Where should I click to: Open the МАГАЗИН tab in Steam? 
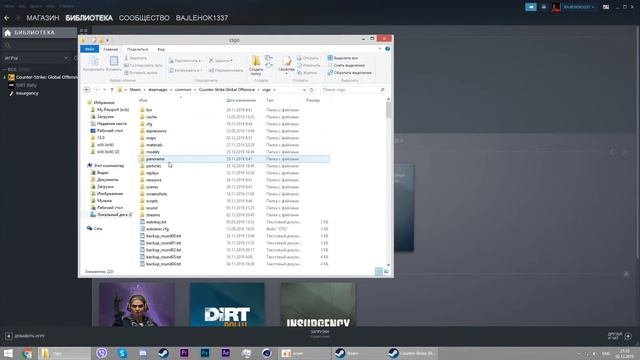pos(43,18)
